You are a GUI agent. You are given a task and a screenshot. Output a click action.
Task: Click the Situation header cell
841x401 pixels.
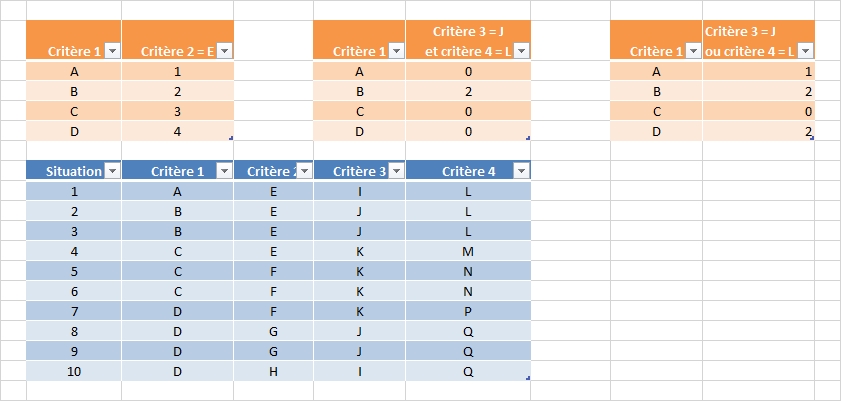click(x=68, y=171)
